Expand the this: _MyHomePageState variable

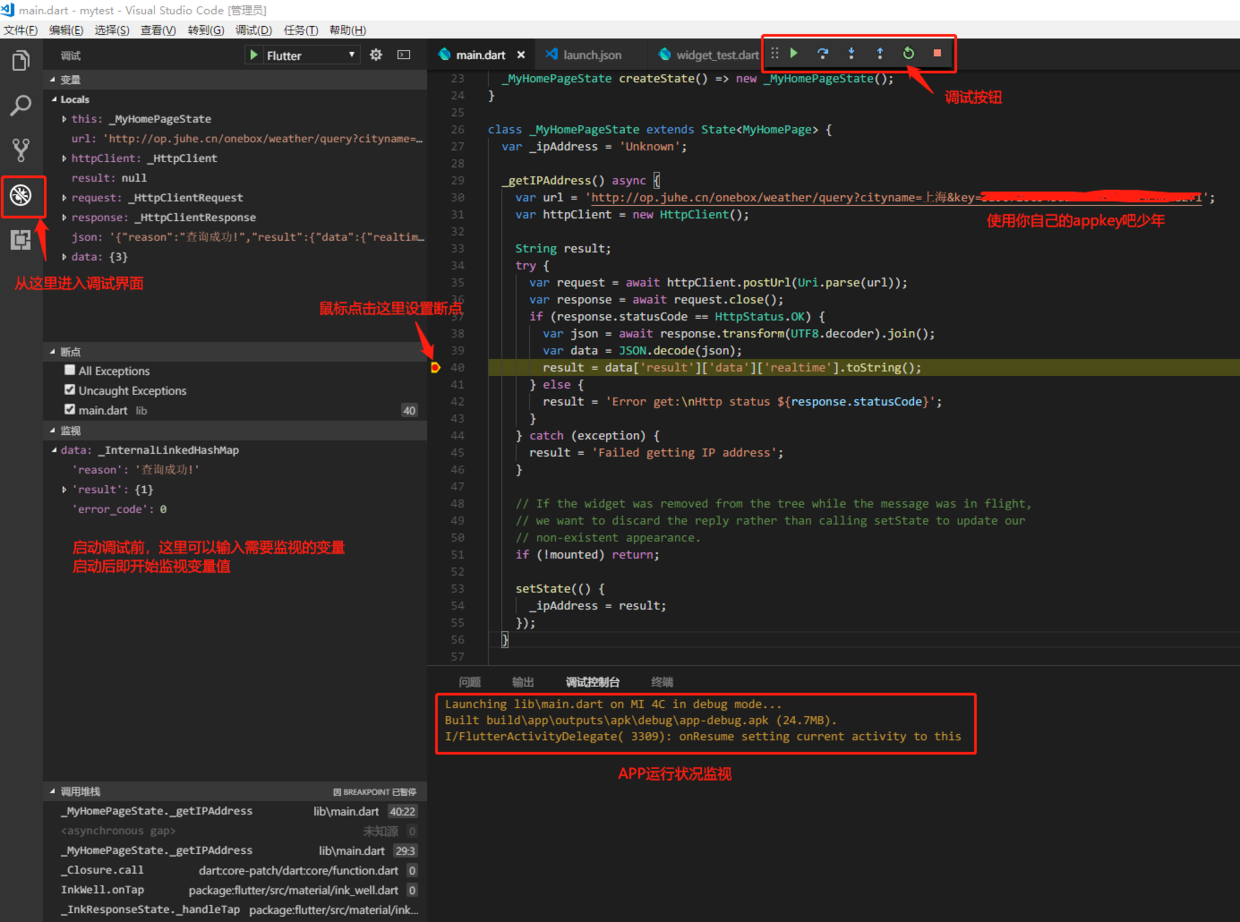point(65,119)
